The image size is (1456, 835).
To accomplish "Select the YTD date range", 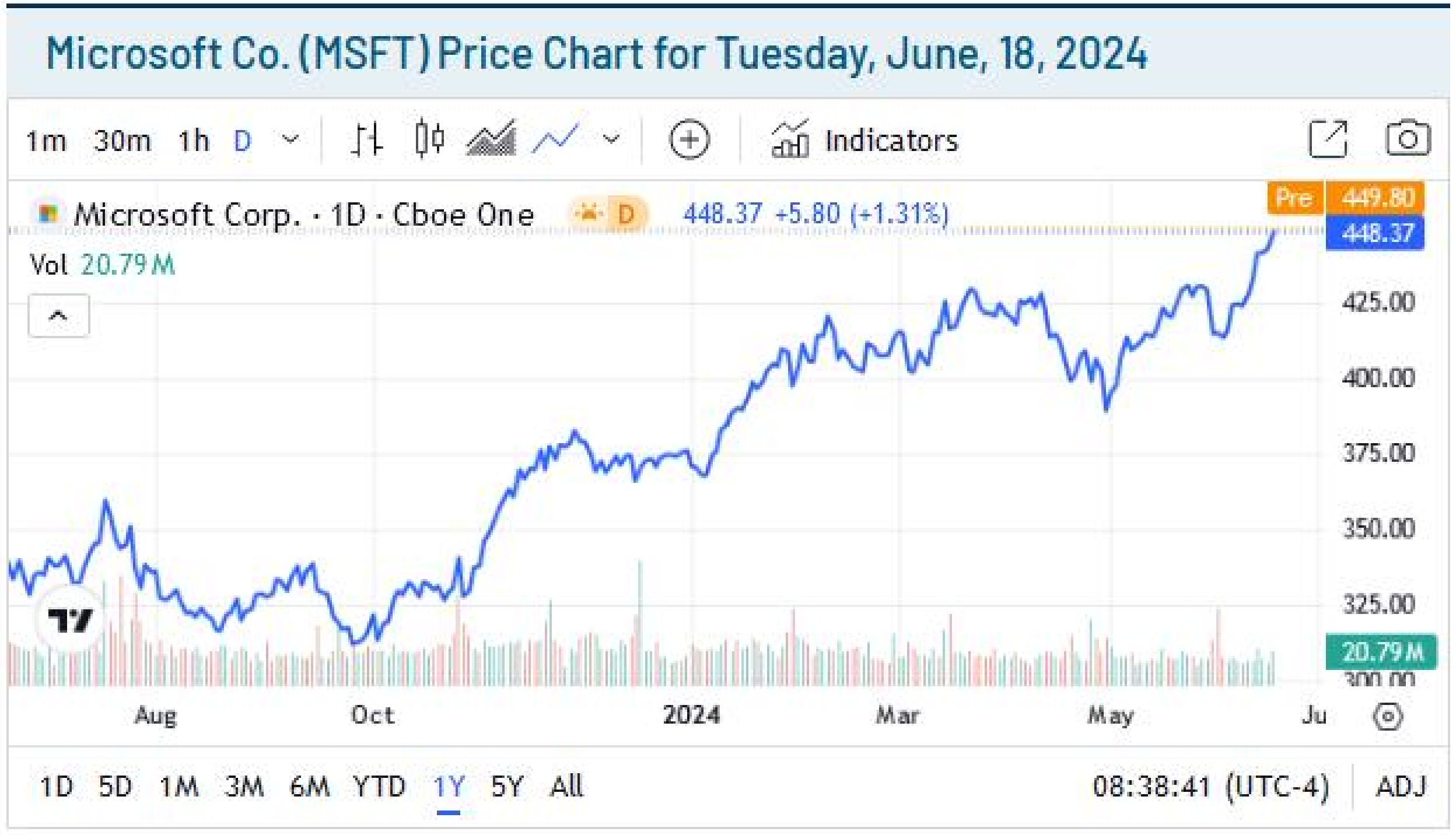I will click(x=379, y=787).
